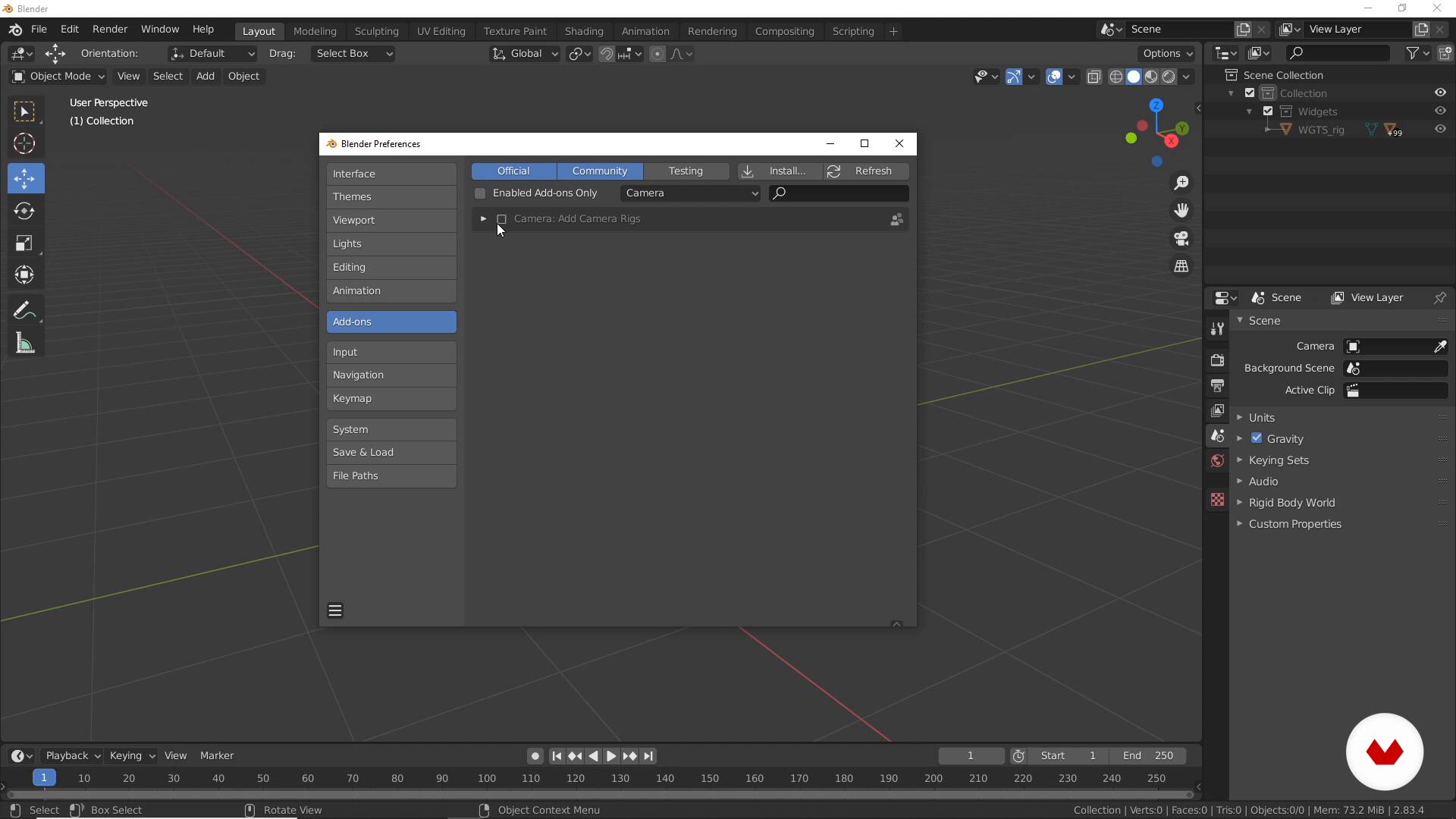Screen dimensions: 1456x819
Task: Choose the Select Box tool icon
Action: tap(24, 112)
